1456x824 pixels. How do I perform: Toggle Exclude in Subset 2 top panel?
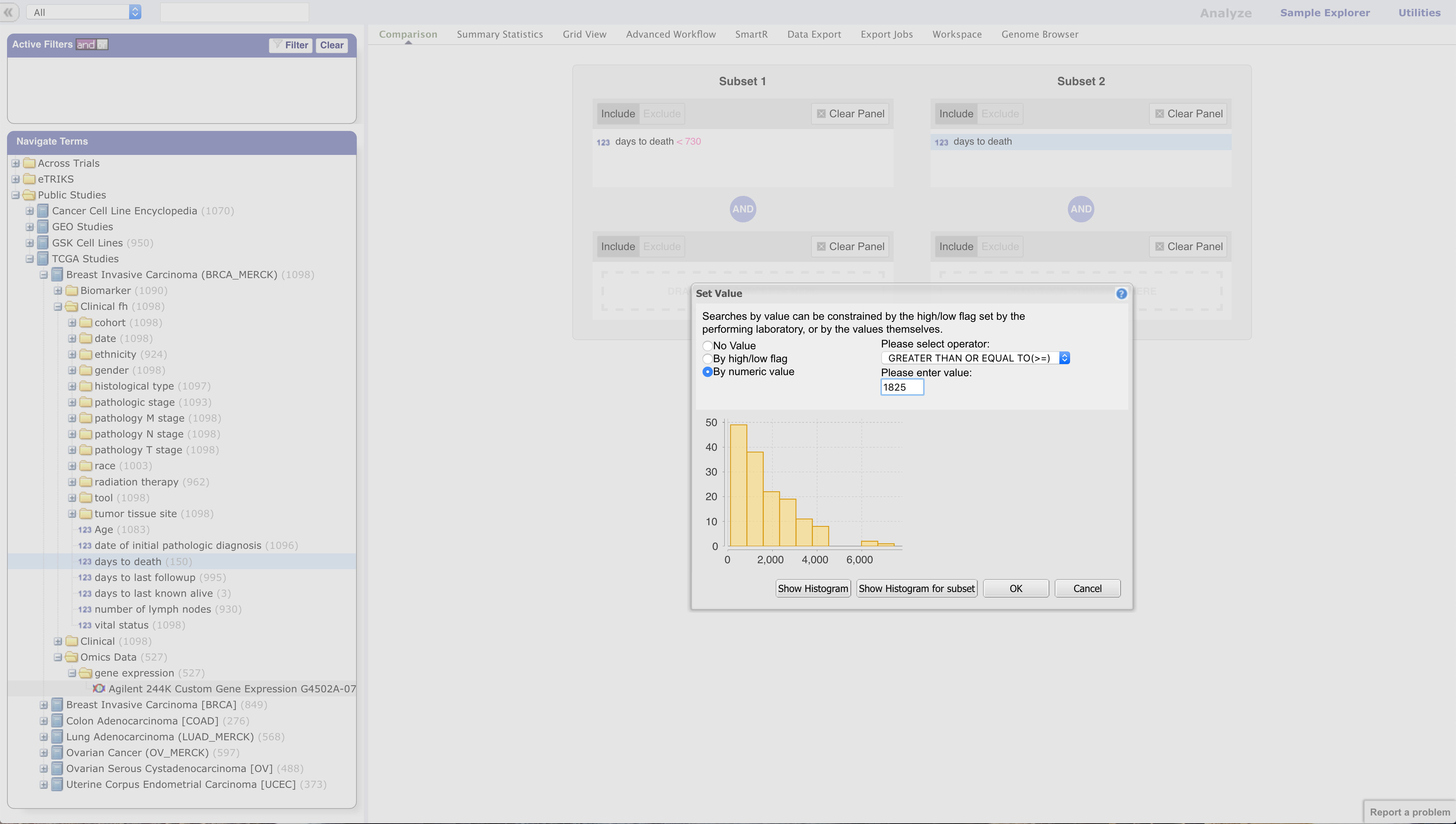[x=1000, y=114]
